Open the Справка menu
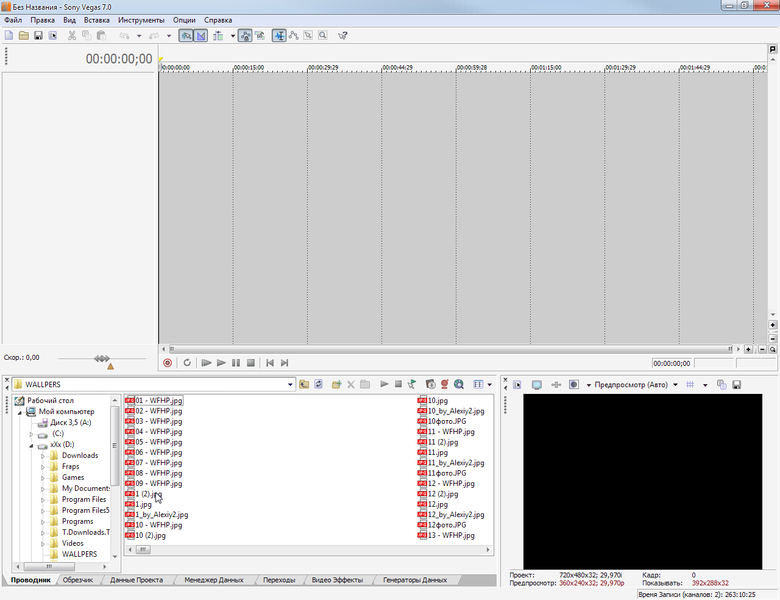 218,20
